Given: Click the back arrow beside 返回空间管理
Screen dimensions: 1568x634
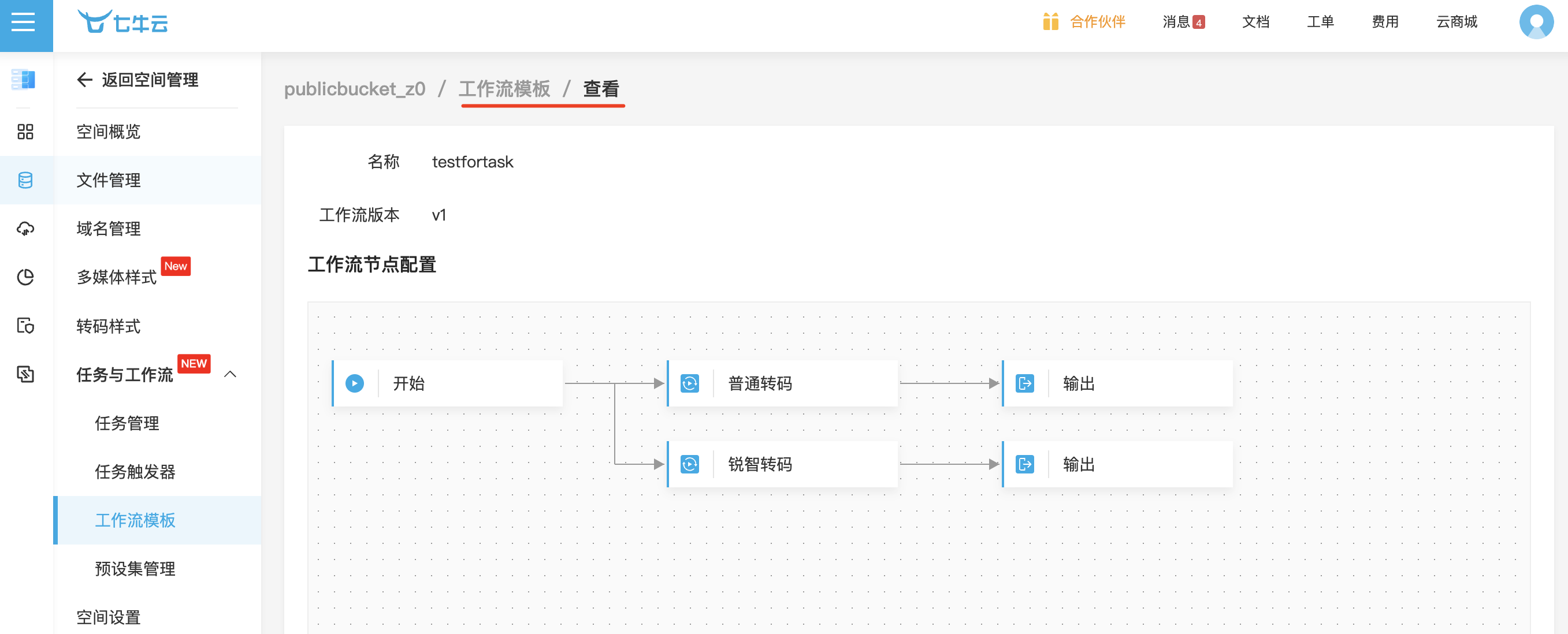Looking at the screenshot, I should (84, 80).
